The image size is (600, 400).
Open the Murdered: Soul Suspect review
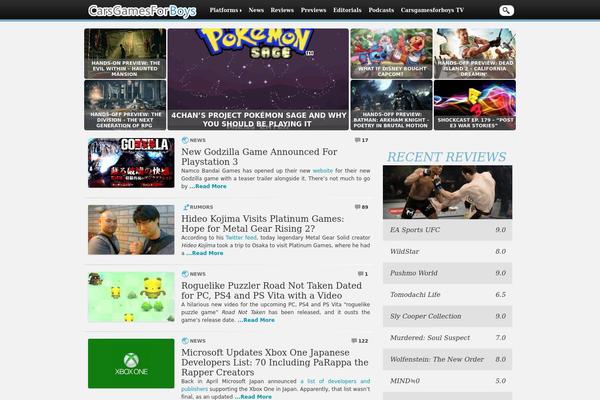click(x=447, y=338)
